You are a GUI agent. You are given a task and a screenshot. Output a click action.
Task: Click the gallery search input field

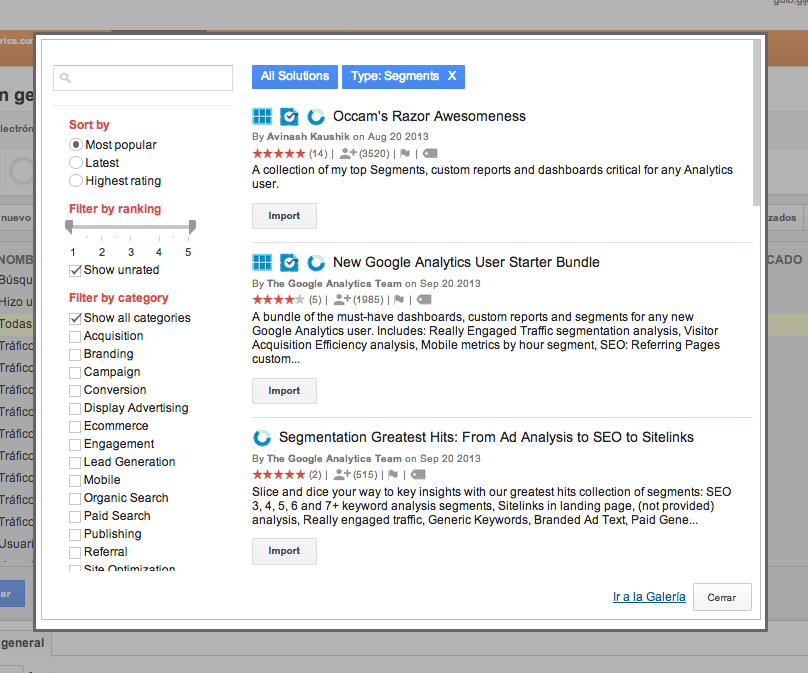[142, 78]
